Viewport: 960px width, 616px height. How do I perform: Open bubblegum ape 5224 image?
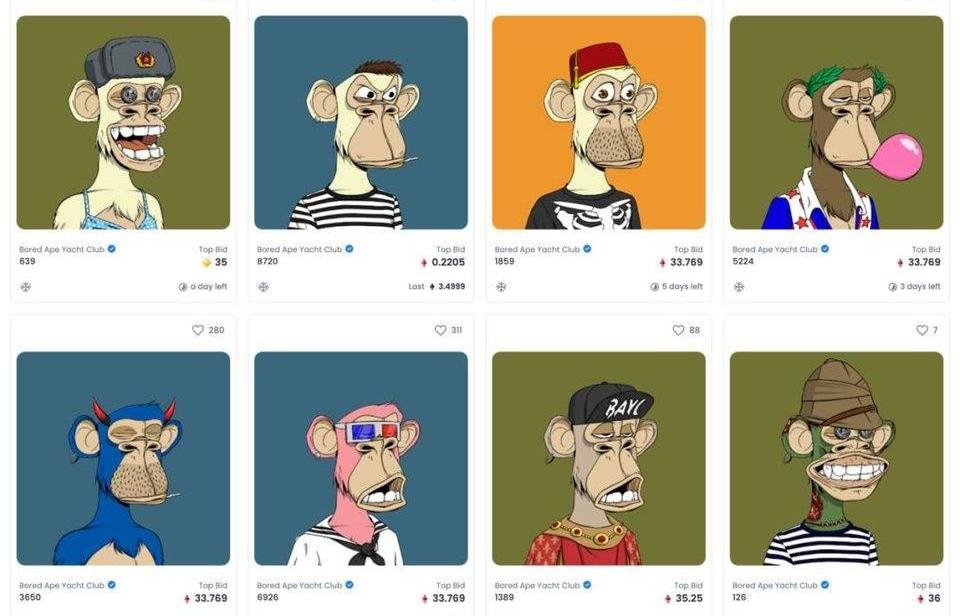pos(836,122)
